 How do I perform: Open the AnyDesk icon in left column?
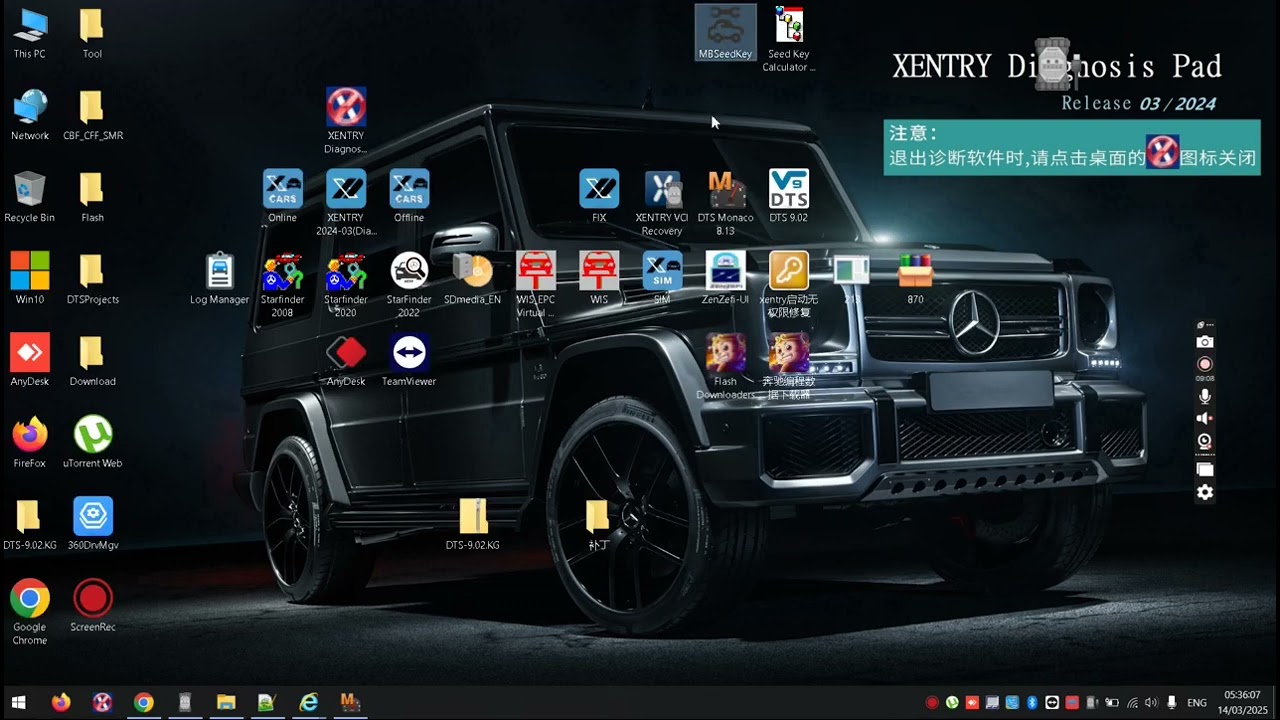[x=30, y=360]
